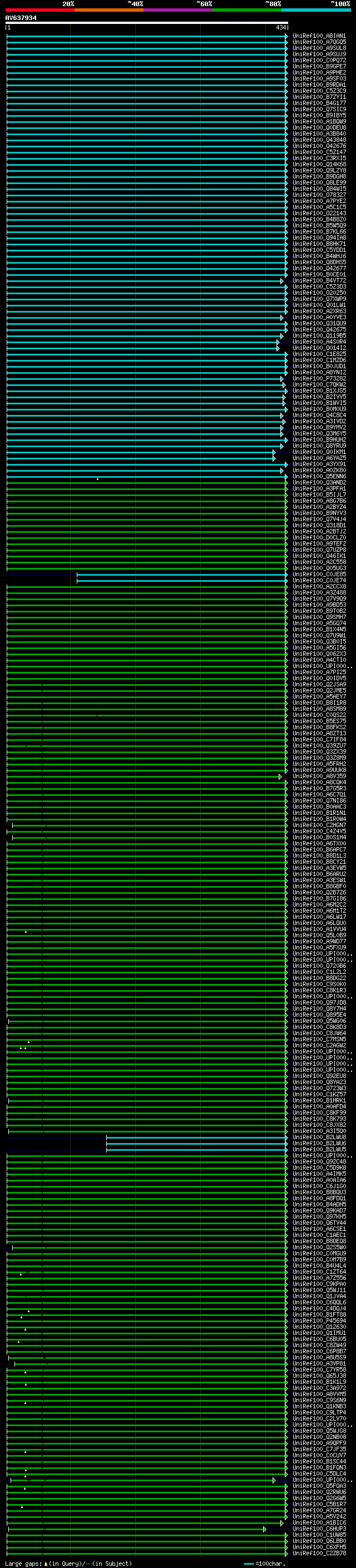Click the red segment of the identity scale

(39, 11)
